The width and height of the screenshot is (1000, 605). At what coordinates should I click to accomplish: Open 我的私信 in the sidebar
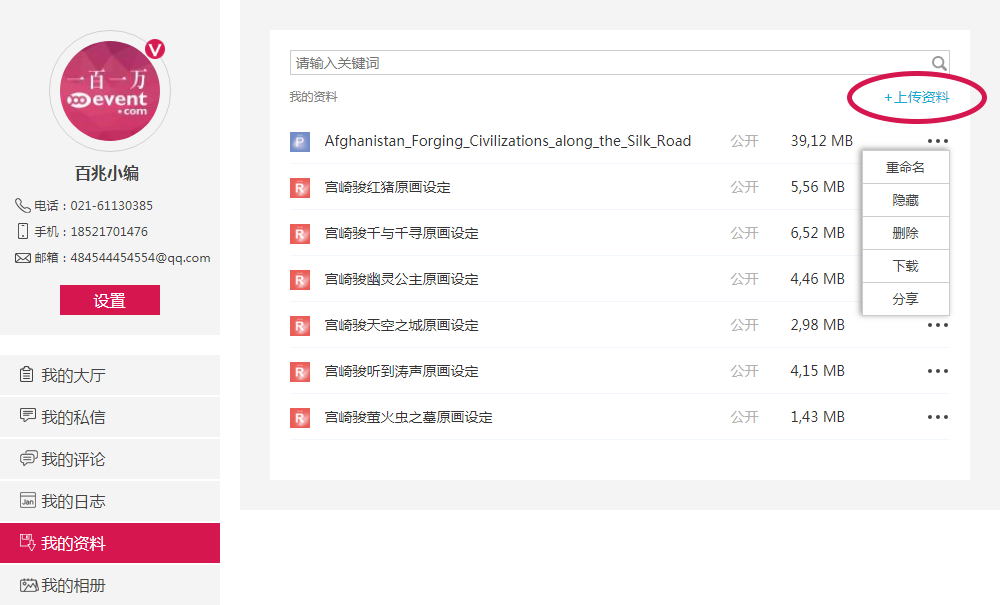coord(110,417)
